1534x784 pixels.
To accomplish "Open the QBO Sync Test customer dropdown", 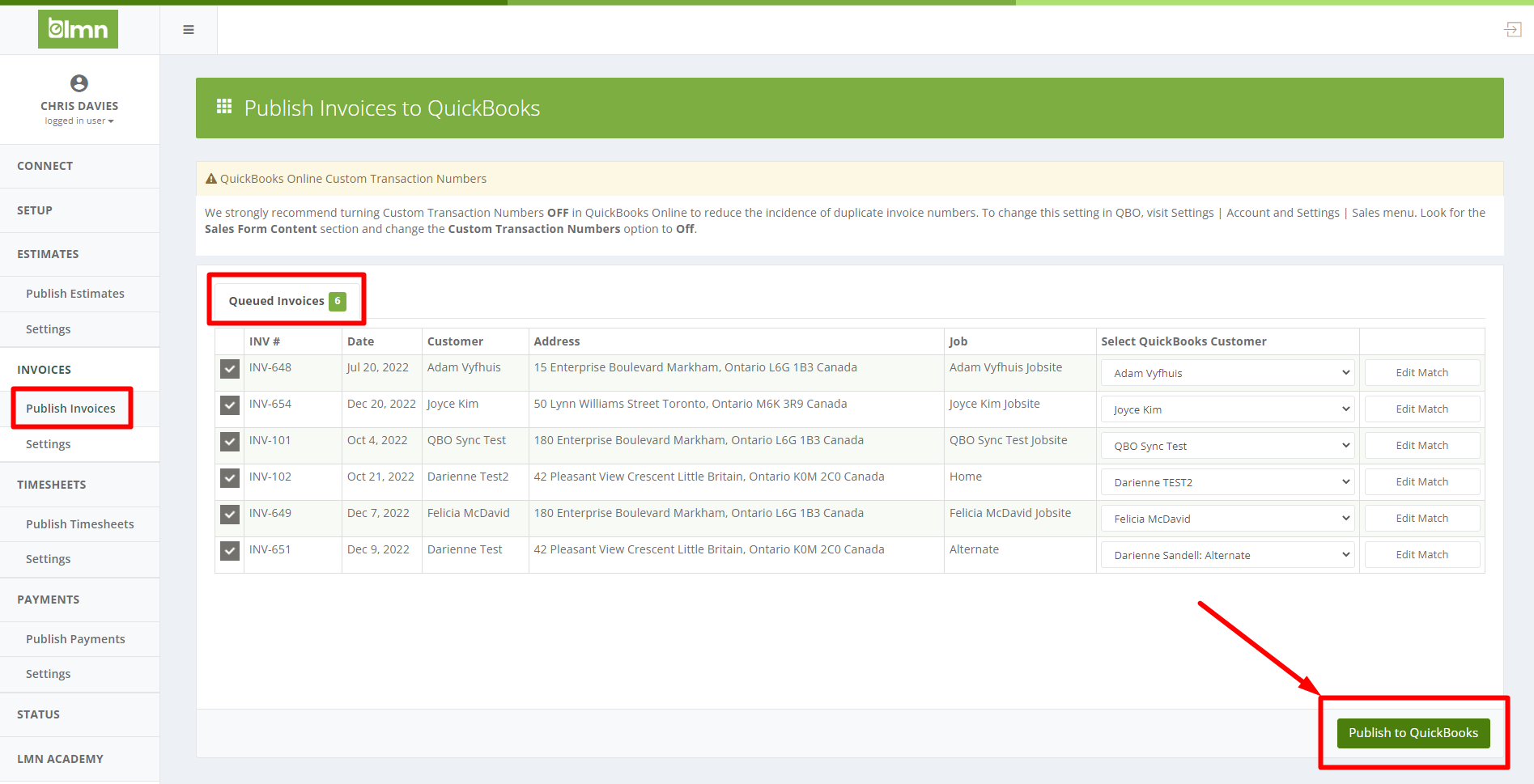I will tap(1227, 446).
